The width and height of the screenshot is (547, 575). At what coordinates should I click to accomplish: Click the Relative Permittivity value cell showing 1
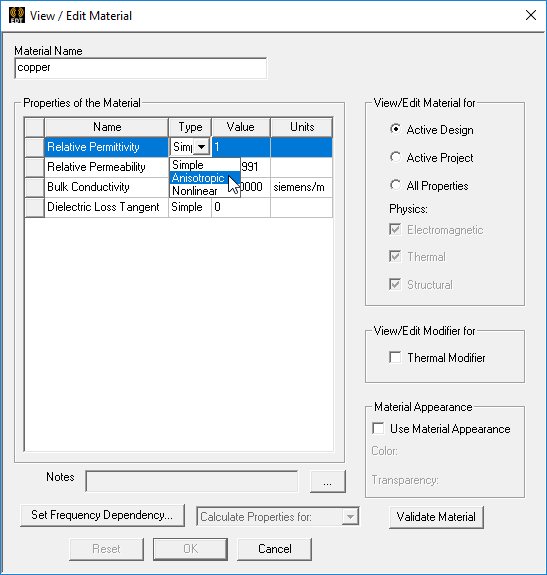[x=241, y=147]
